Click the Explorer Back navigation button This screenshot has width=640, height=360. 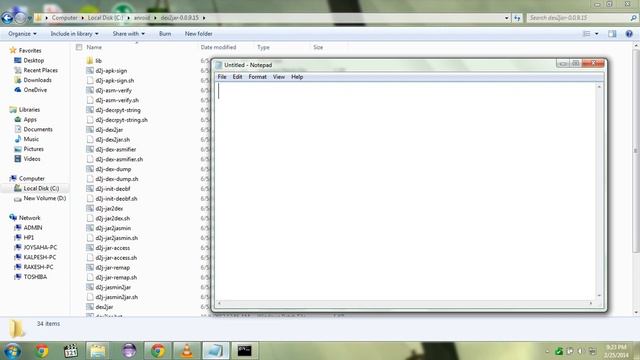coord(7,18)
